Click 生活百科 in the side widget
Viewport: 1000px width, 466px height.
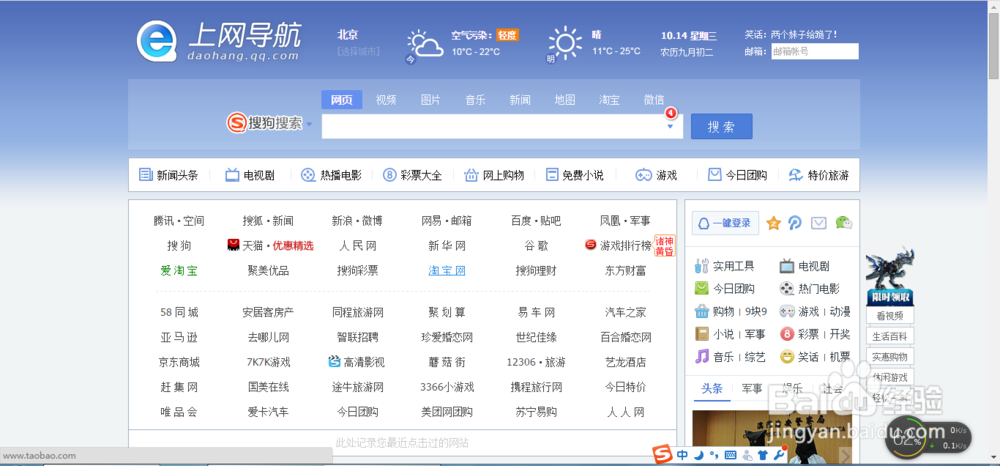(x=890, y=337)
